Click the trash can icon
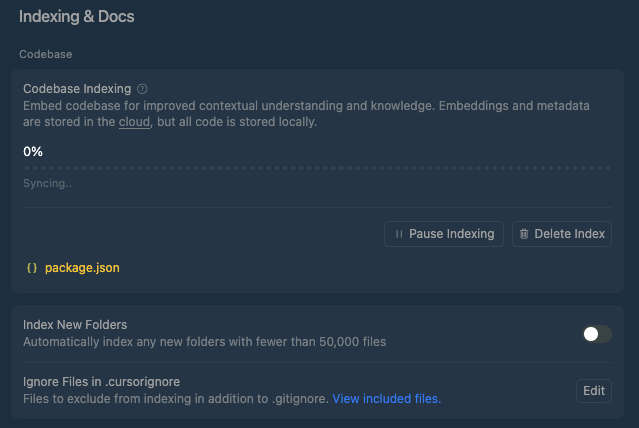 tap(524, 234)
